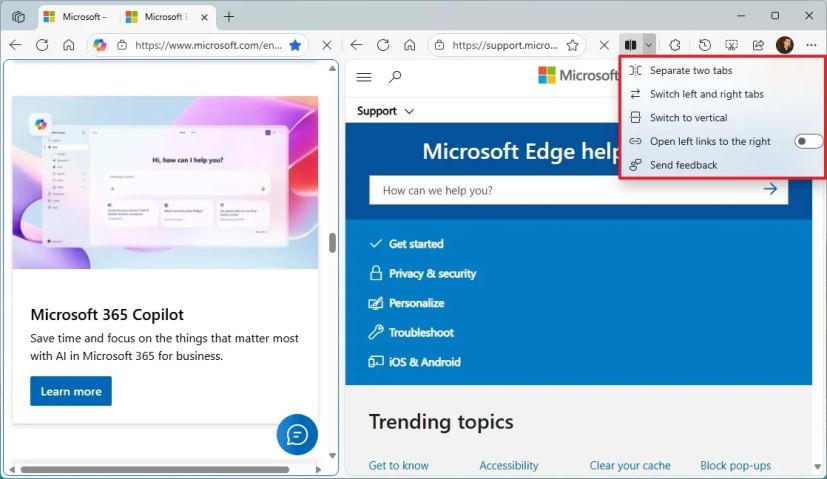Screen dimensions: 827x479
Task: Submit search with arrow button
Action: tap(771, 189)
